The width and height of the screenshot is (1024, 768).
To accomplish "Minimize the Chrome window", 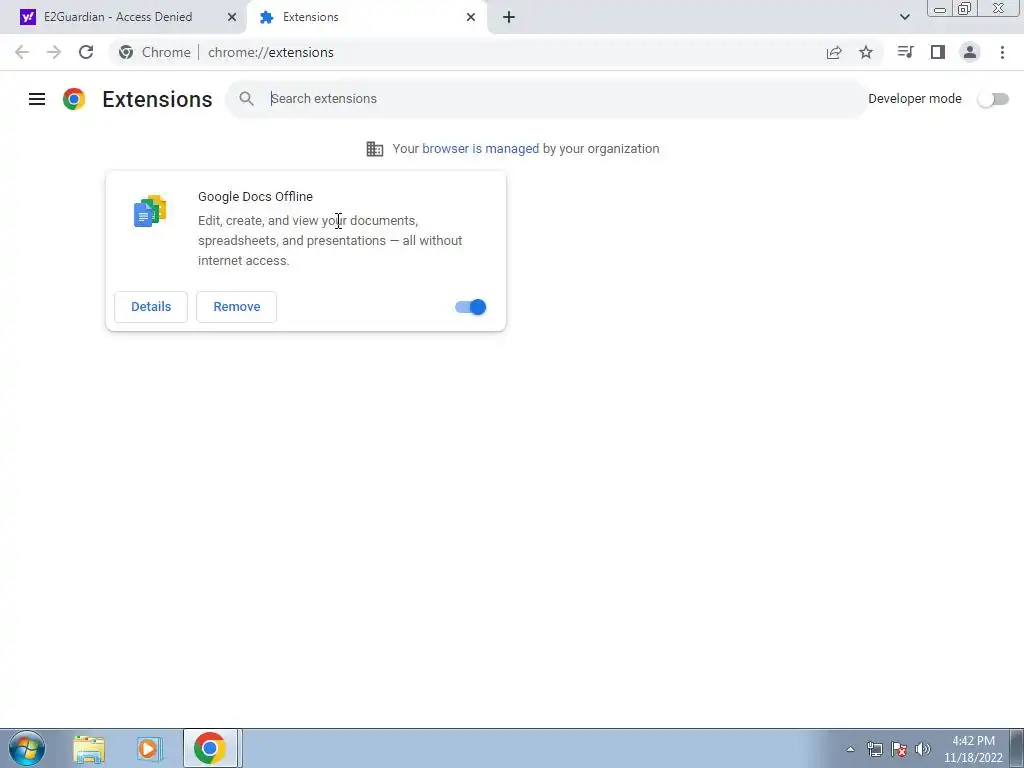I will click(x=940, y=8).
